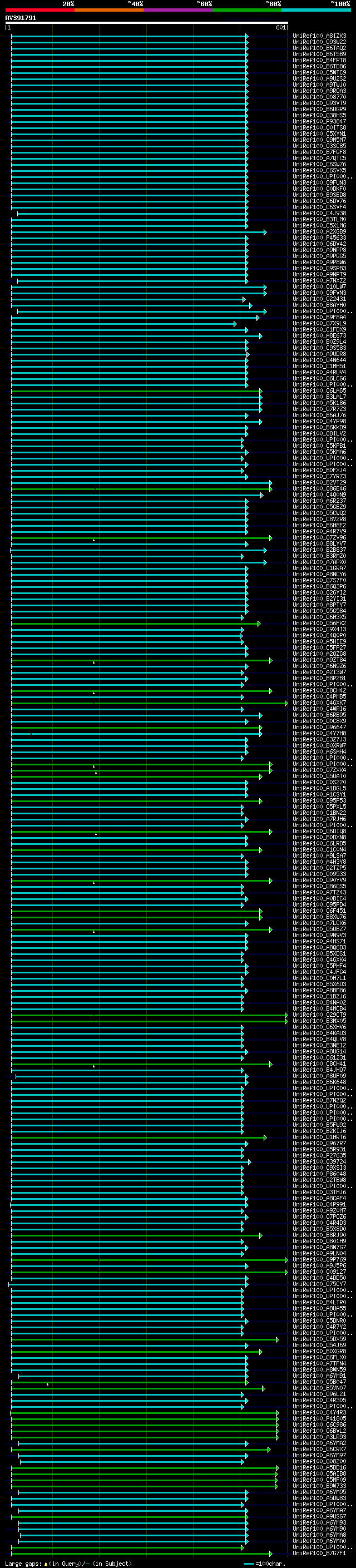This screenshot has width=356, height=1568.
Task: Select UniRef100_A7QTC5 label
Action: [319, 159]
